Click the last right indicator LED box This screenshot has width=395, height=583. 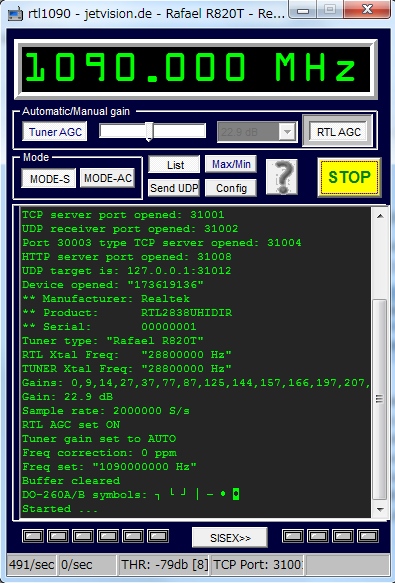pyautogui.click(x=368, y=536)
